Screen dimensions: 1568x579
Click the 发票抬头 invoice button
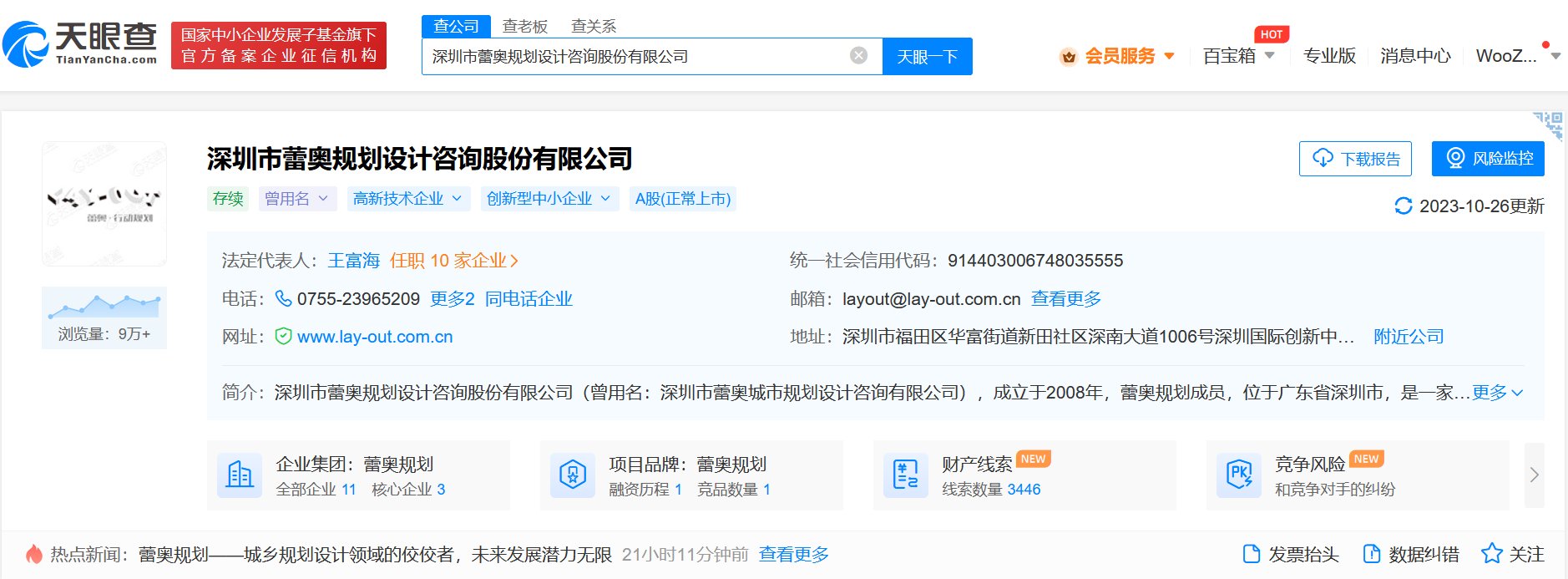coord(1291,554)
